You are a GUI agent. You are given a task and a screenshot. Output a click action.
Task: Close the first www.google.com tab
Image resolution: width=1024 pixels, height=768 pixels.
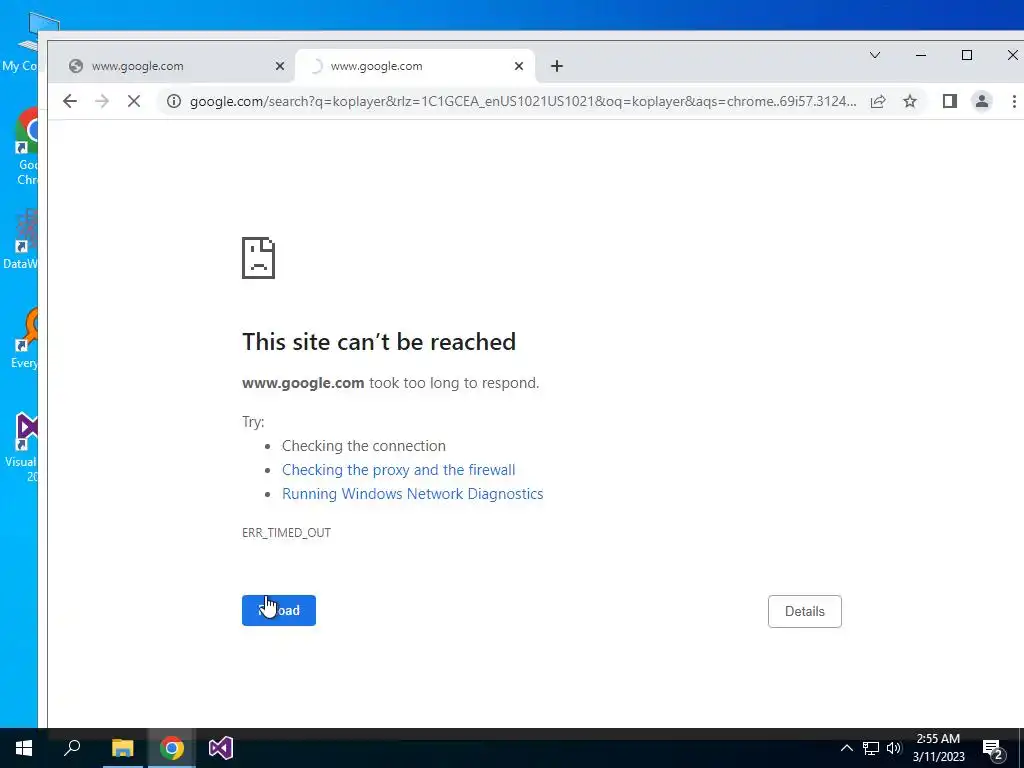coord(280,66)
